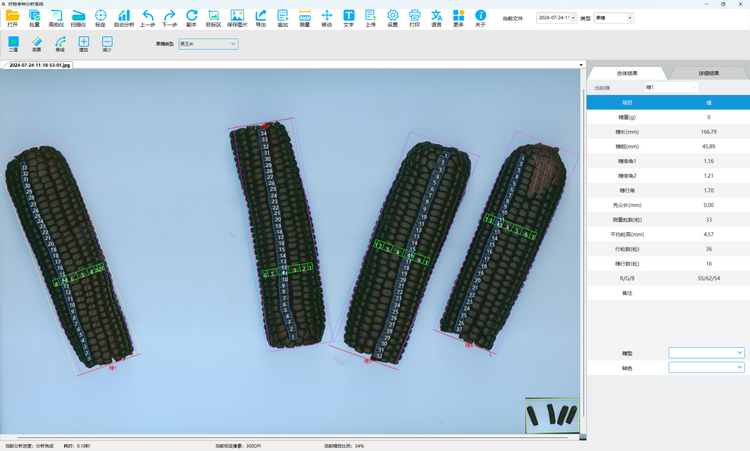Click the 增加 (Add) plus icon
The height and width of the screenshot is (451, 750).
point(84,43)
